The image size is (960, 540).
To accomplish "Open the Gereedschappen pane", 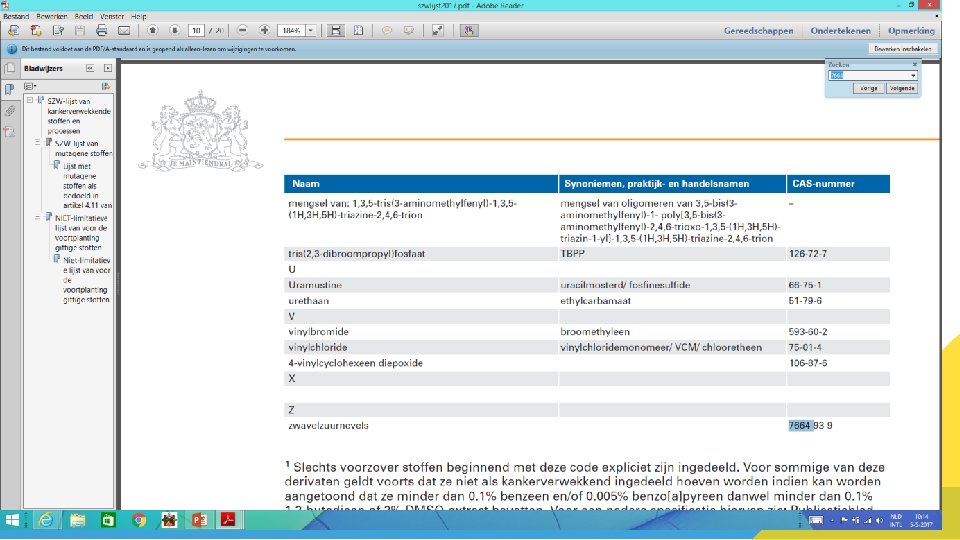I will tap(759, 31).
